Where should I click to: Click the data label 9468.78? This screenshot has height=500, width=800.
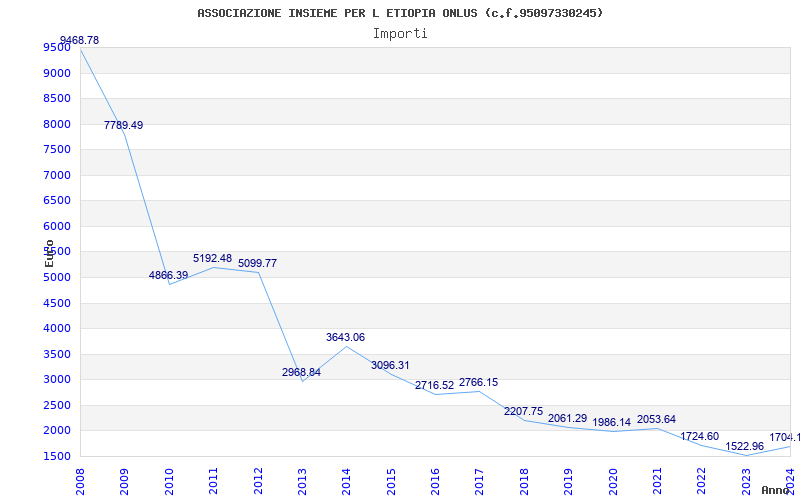click(80, 40)
